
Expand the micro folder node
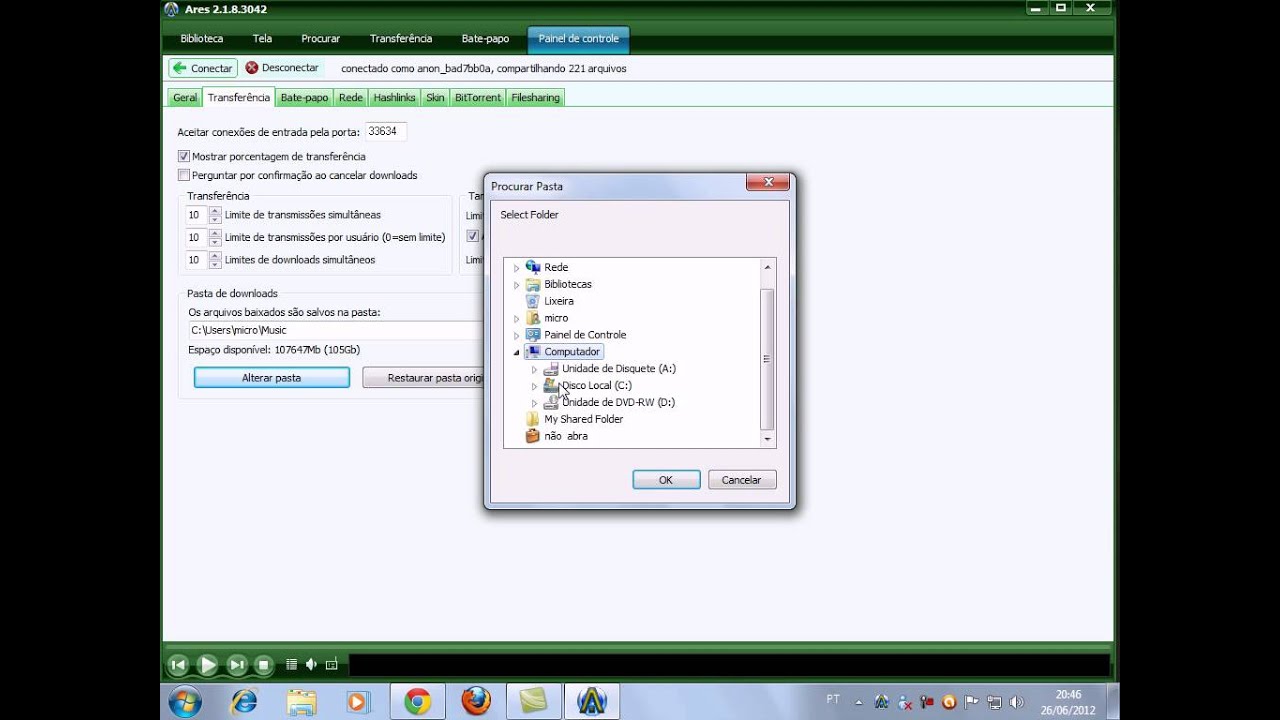(517, 319)
